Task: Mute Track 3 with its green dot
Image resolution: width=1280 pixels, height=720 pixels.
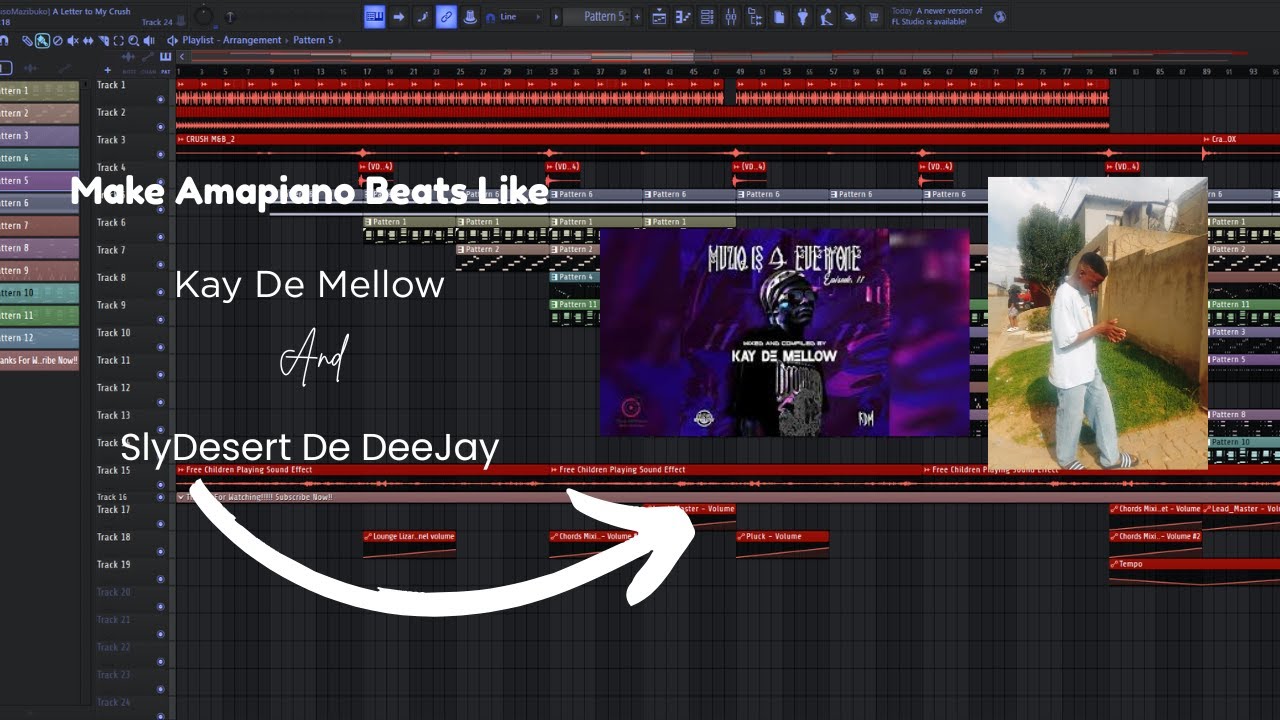Action: (161, 154)
